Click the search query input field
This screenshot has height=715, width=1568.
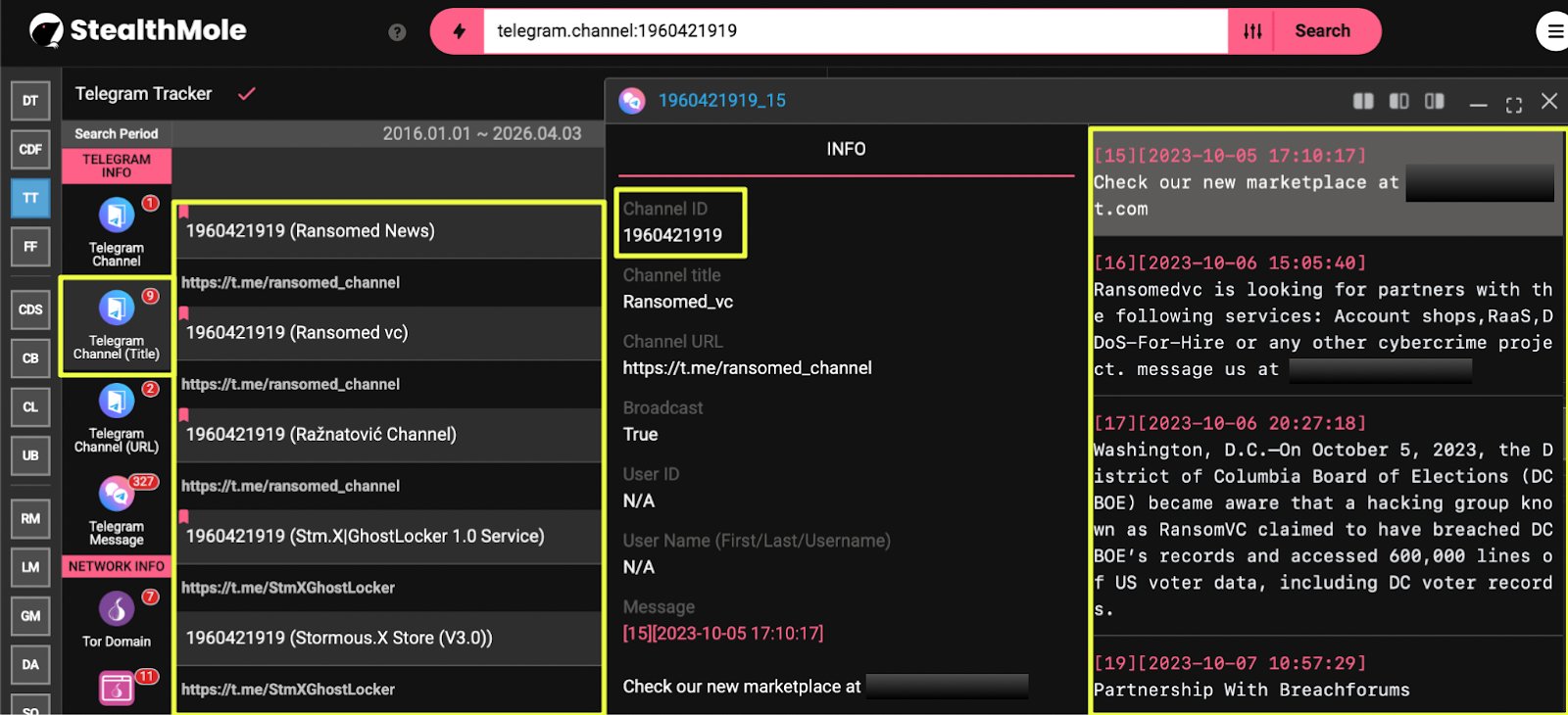(855, 31)
